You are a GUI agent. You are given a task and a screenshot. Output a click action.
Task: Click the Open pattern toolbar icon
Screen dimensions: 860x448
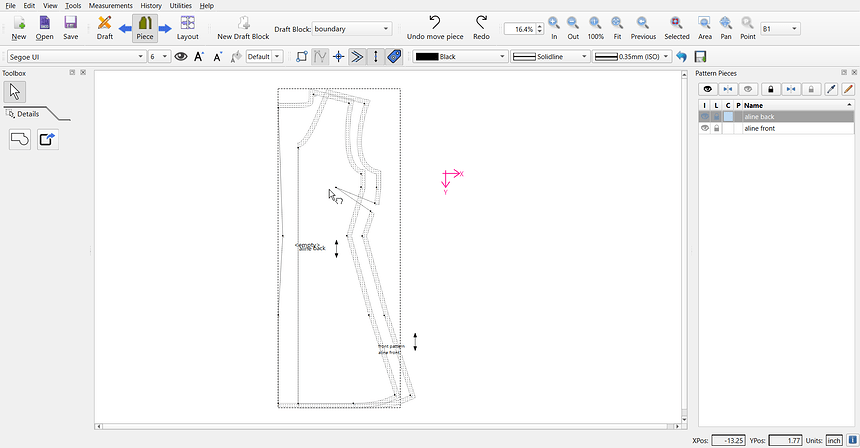(44, 28)
